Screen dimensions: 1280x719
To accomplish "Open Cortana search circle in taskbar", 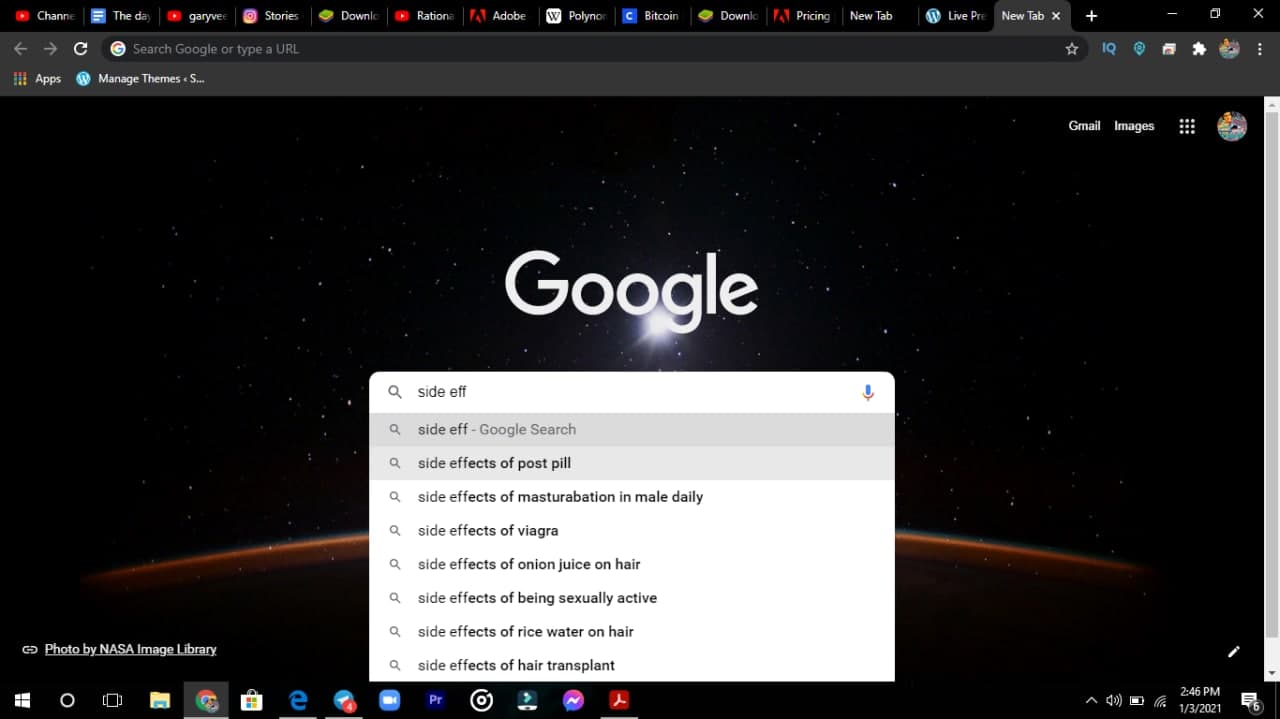I will [67, 700].
